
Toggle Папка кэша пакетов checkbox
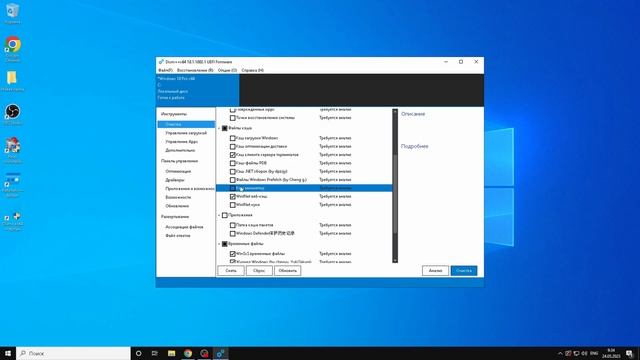[233, 225]
